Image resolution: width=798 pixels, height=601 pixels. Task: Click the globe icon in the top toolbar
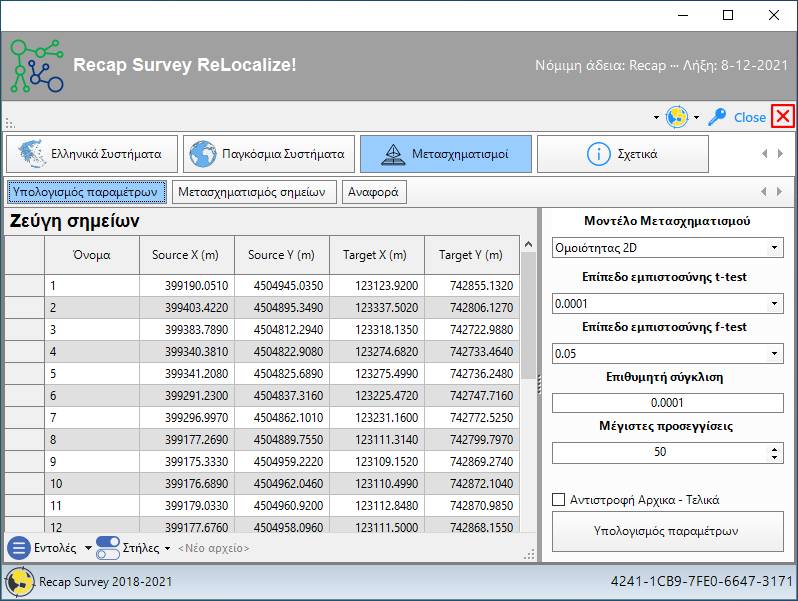677,117
